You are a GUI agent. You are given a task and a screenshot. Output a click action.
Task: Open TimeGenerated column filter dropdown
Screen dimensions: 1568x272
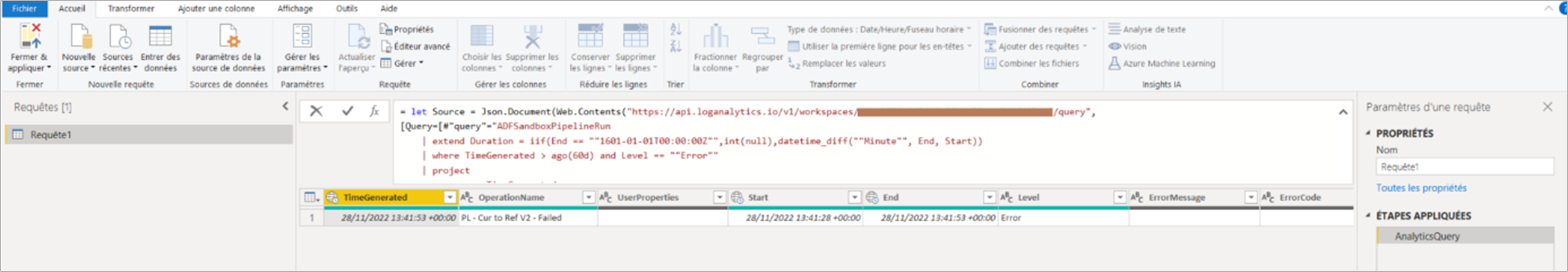click(x=449, y=197)
